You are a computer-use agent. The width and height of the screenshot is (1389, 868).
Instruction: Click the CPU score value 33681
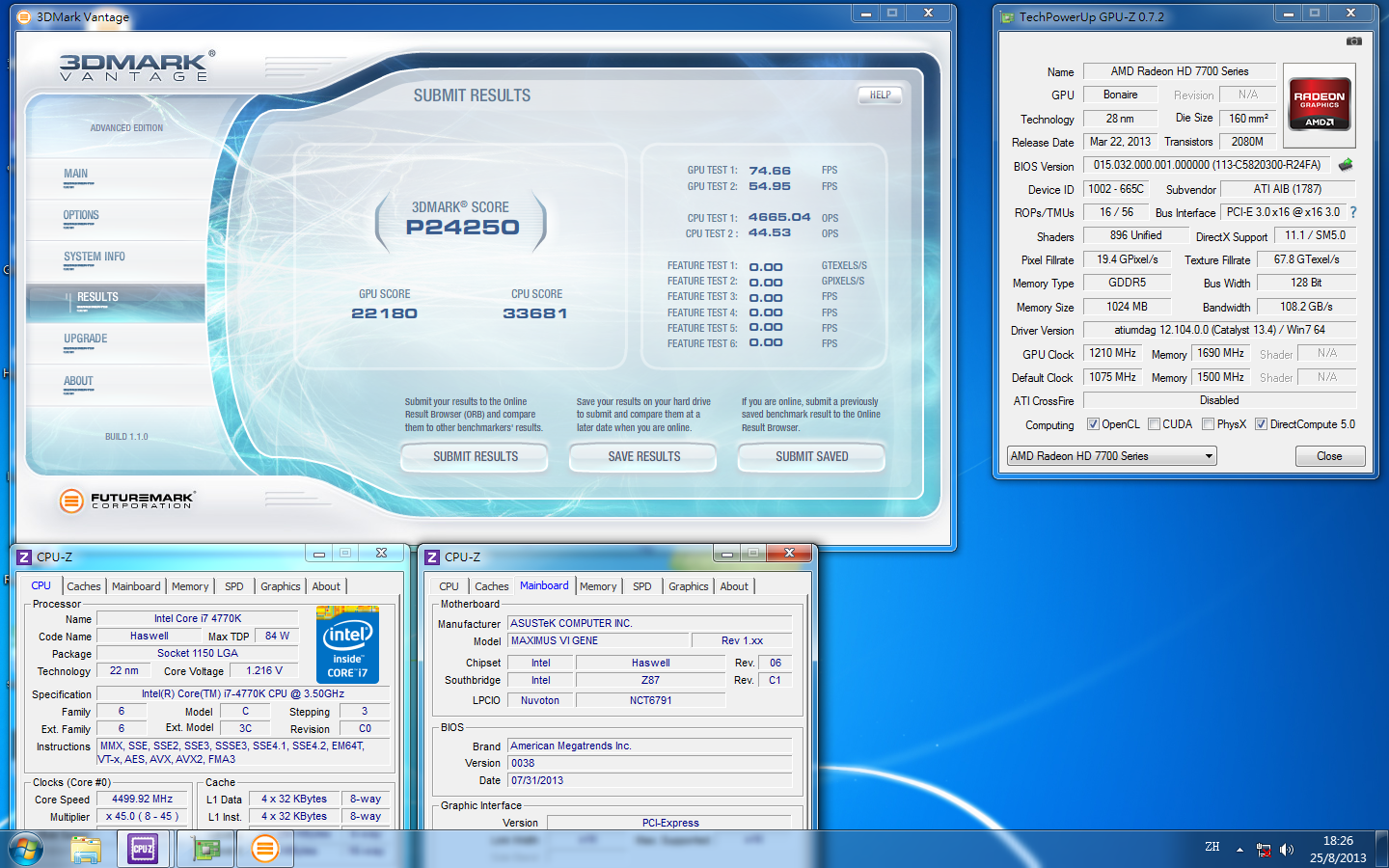[535, 313]
